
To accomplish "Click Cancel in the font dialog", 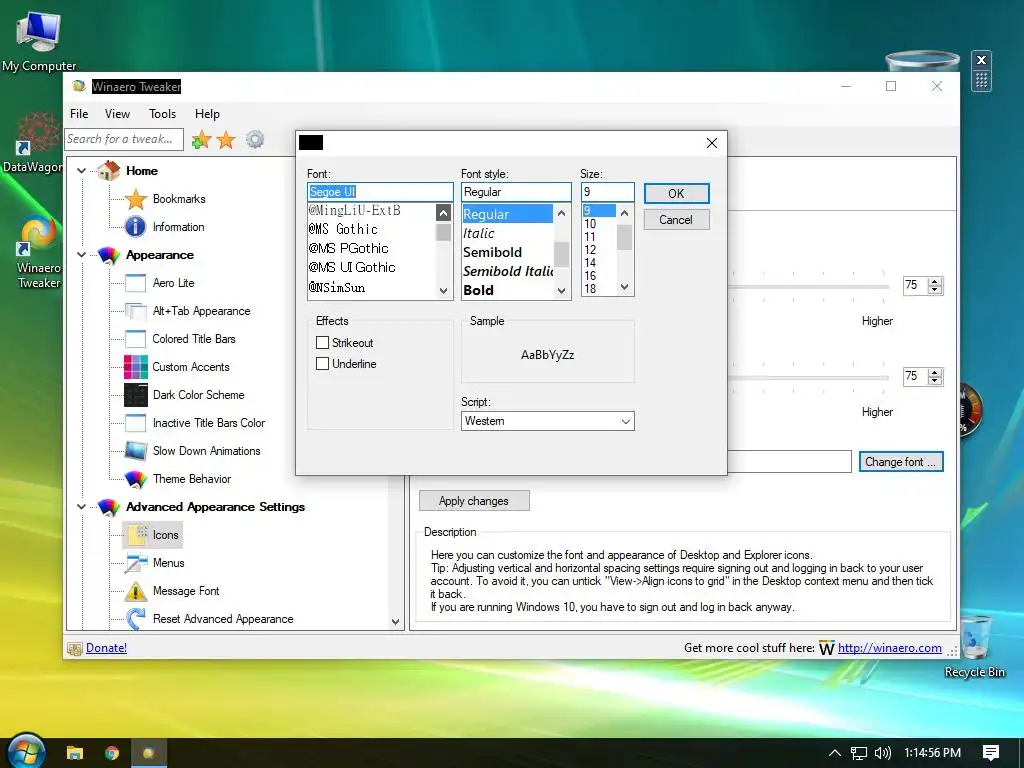I will click(676, 220).
